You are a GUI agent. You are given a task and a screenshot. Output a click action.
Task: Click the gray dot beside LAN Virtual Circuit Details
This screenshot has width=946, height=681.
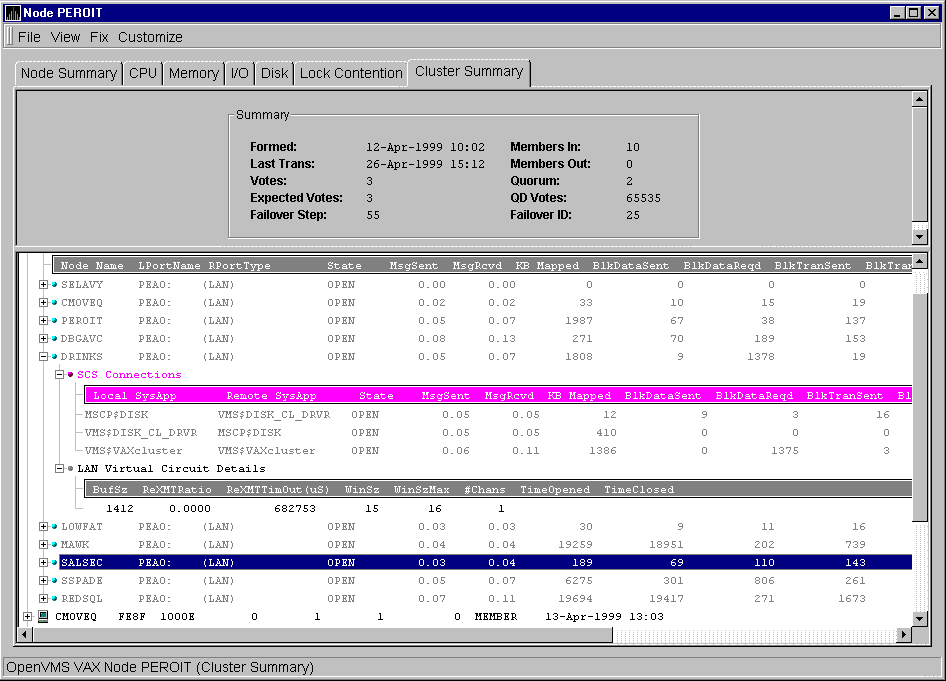71,469
